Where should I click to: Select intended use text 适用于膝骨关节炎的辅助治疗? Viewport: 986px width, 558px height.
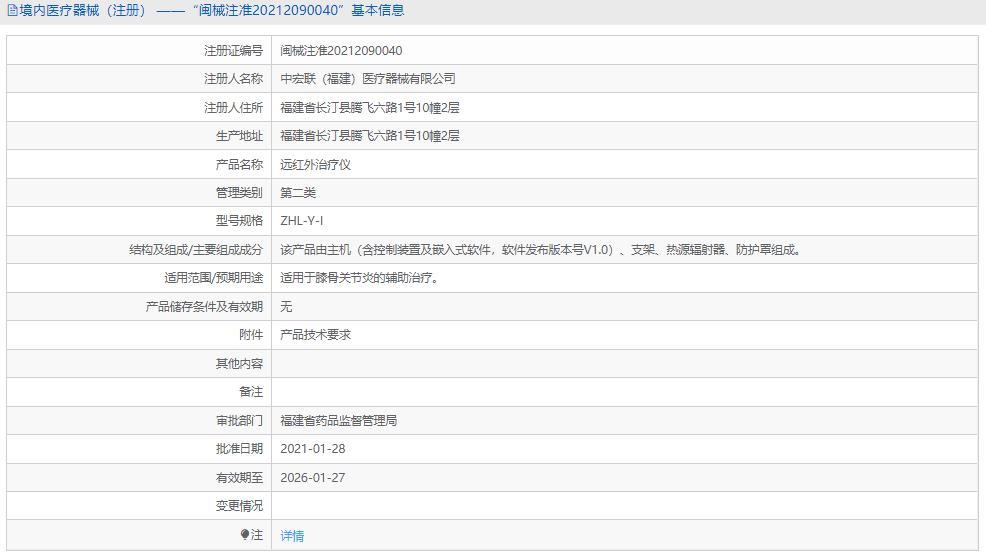coord(359,277)
